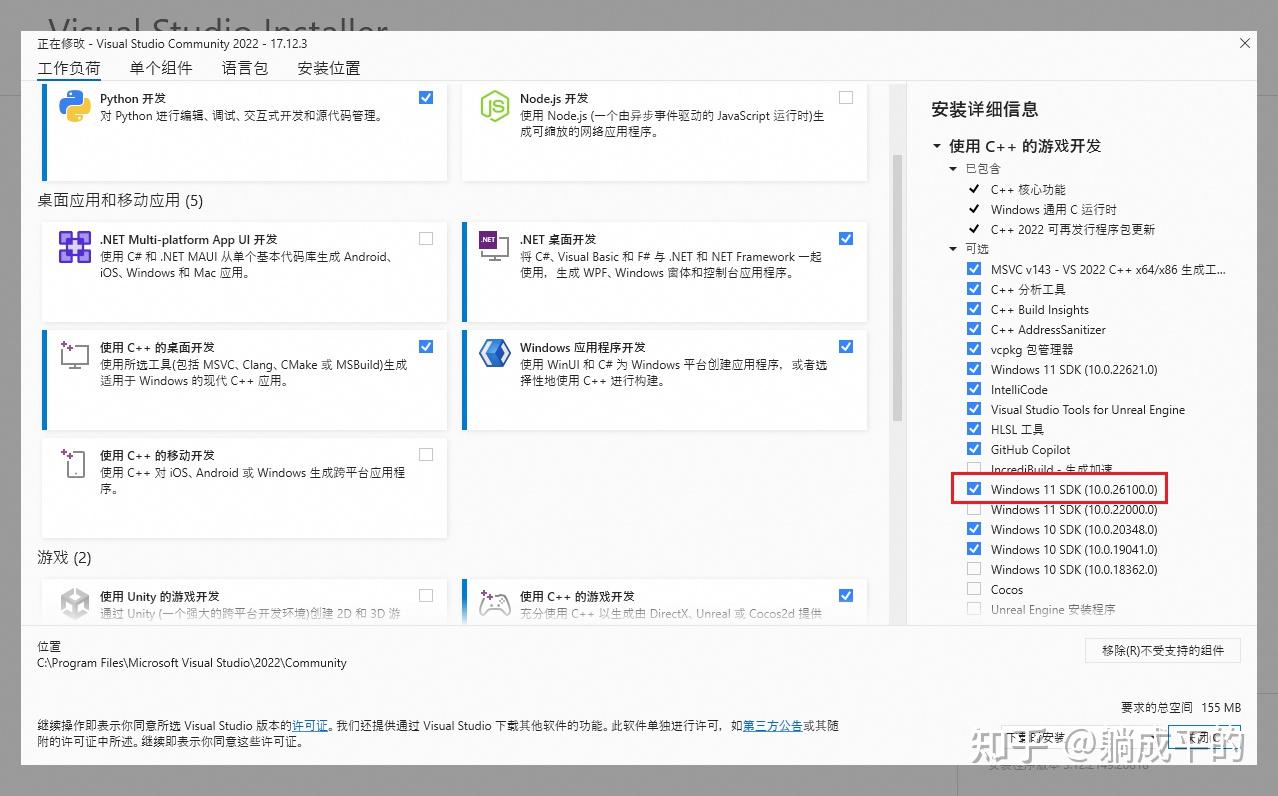Click the .NET 桌面开发 workload icon
The width and height of the screenshot is (1278, 796).
494,247
